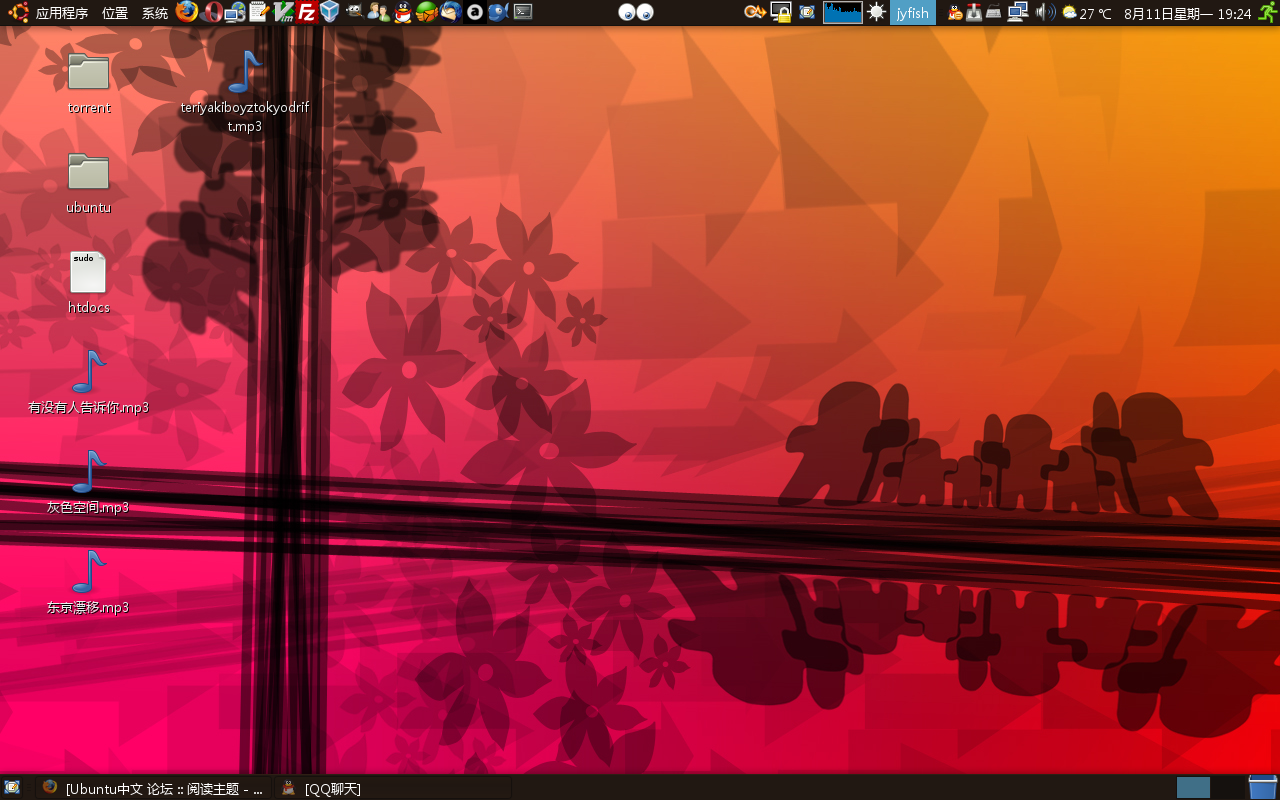Click the lock screen monitor icon
The height and width of the screenshot is (800, 1280).
(x=781, y=12)
